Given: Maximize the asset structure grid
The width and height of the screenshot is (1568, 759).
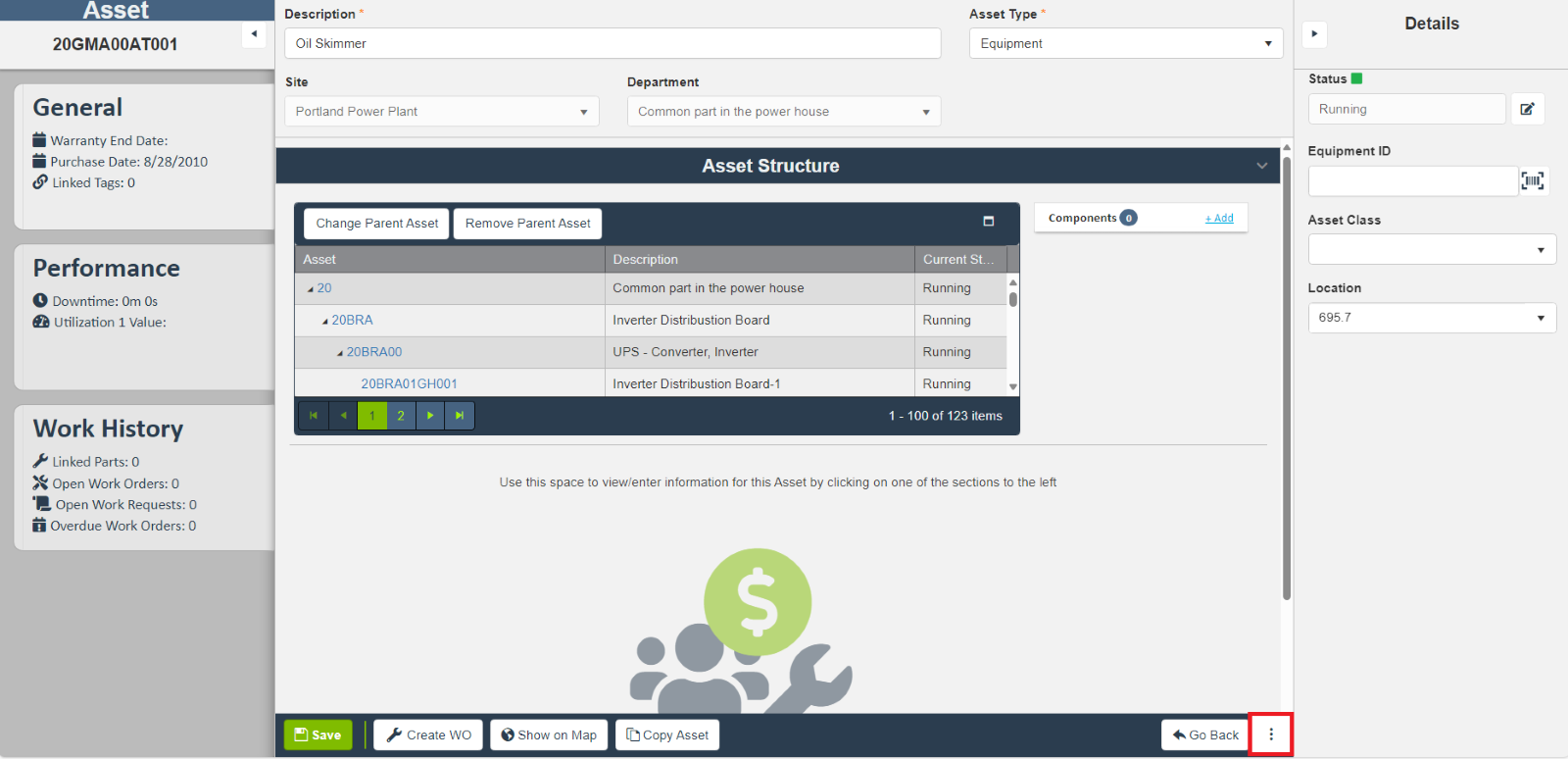Looking at the screenshot, I should pos(988,222).
